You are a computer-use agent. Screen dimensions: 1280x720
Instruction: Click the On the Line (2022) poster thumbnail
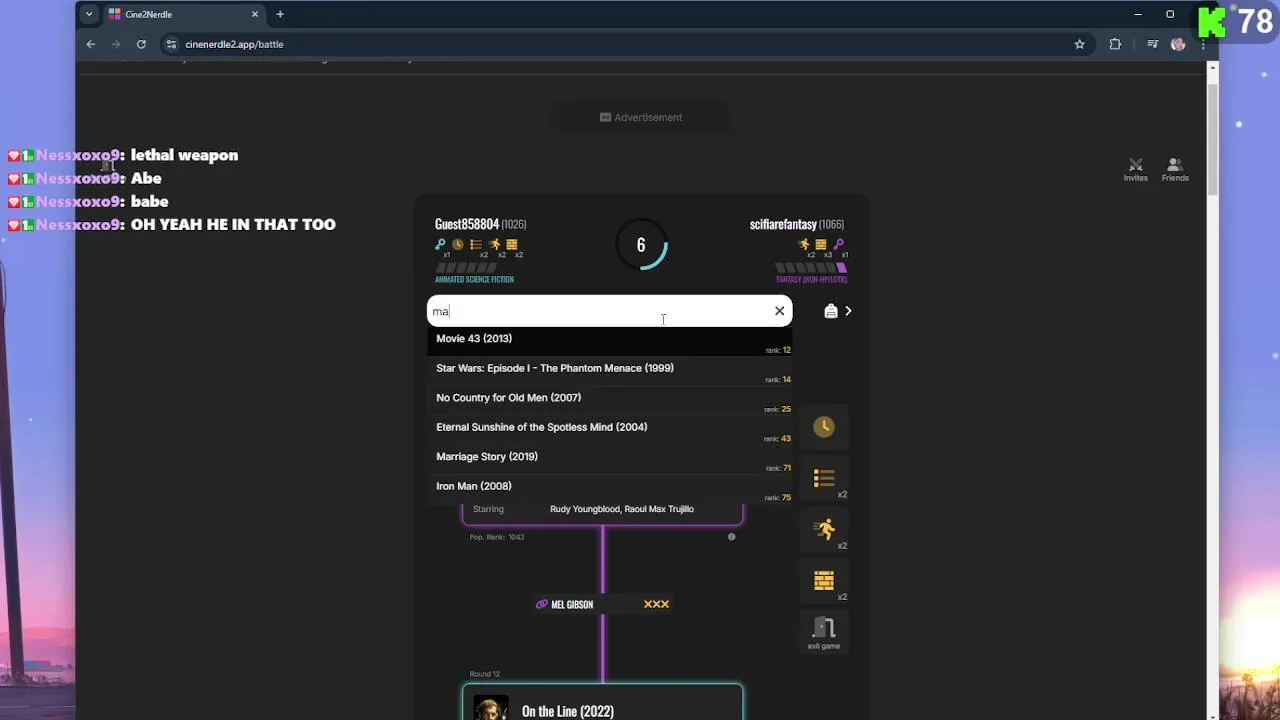(x=490, y=707)
